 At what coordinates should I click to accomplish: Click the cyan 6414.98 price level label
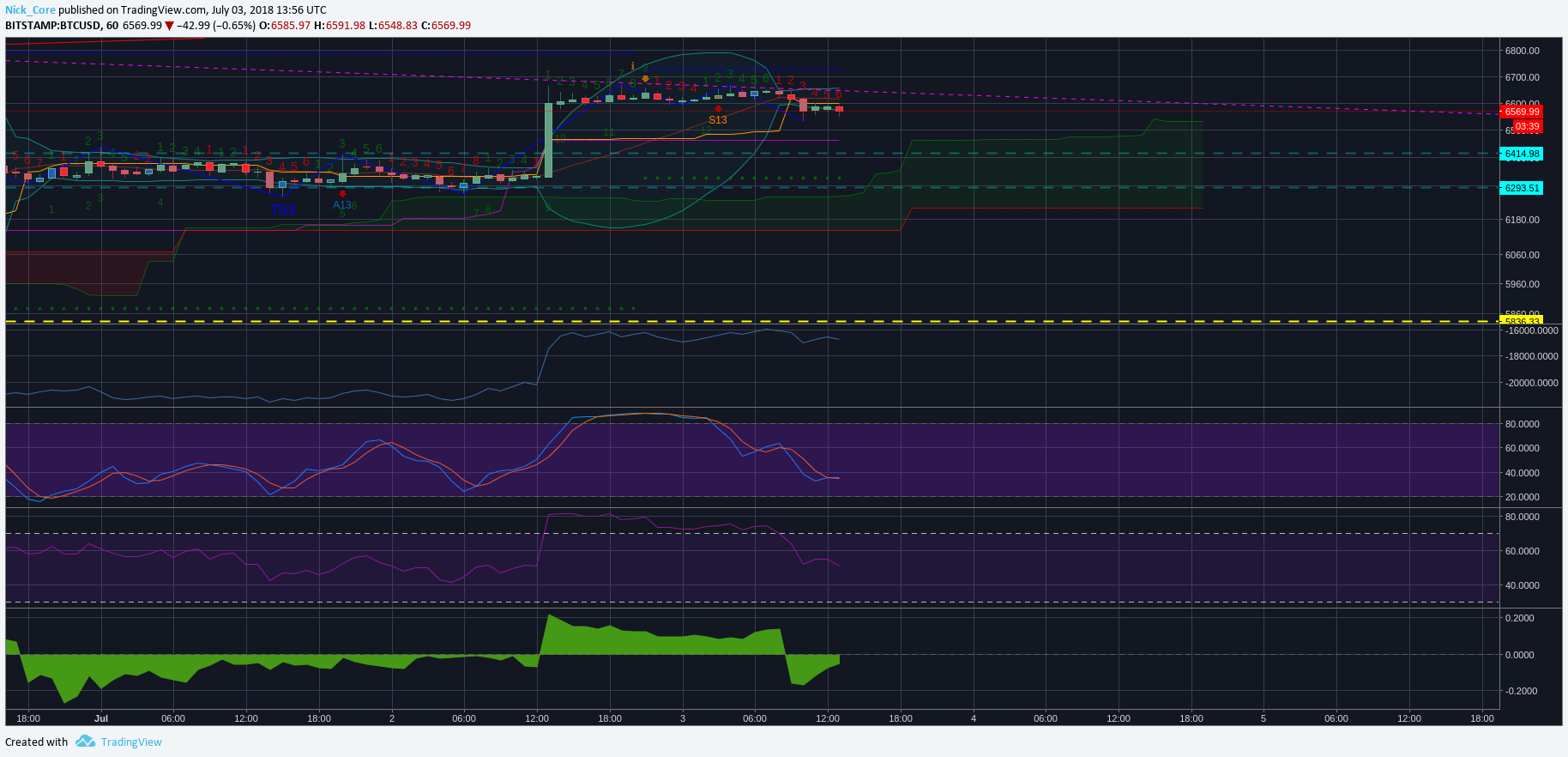click(1522, 154)
